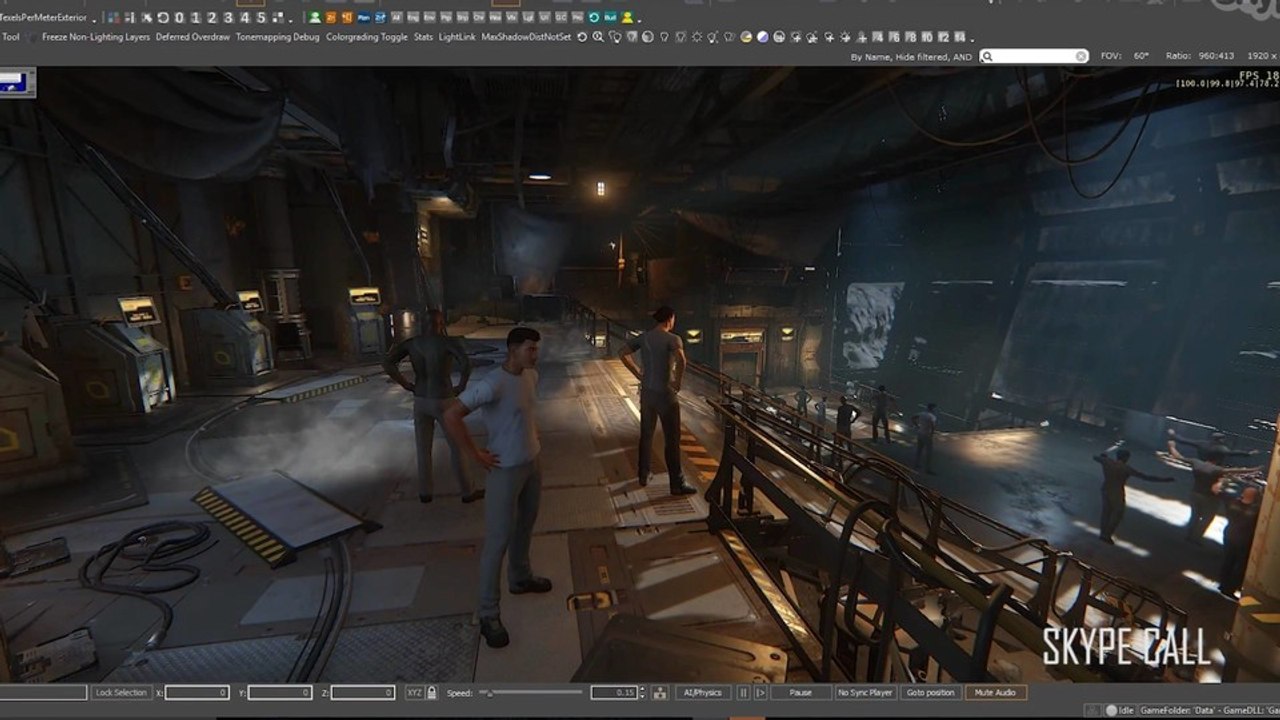Click the yellow character icon in toolbar
Image resolution: width=1280 pixels, height=720 pixels.
point(627,17)
